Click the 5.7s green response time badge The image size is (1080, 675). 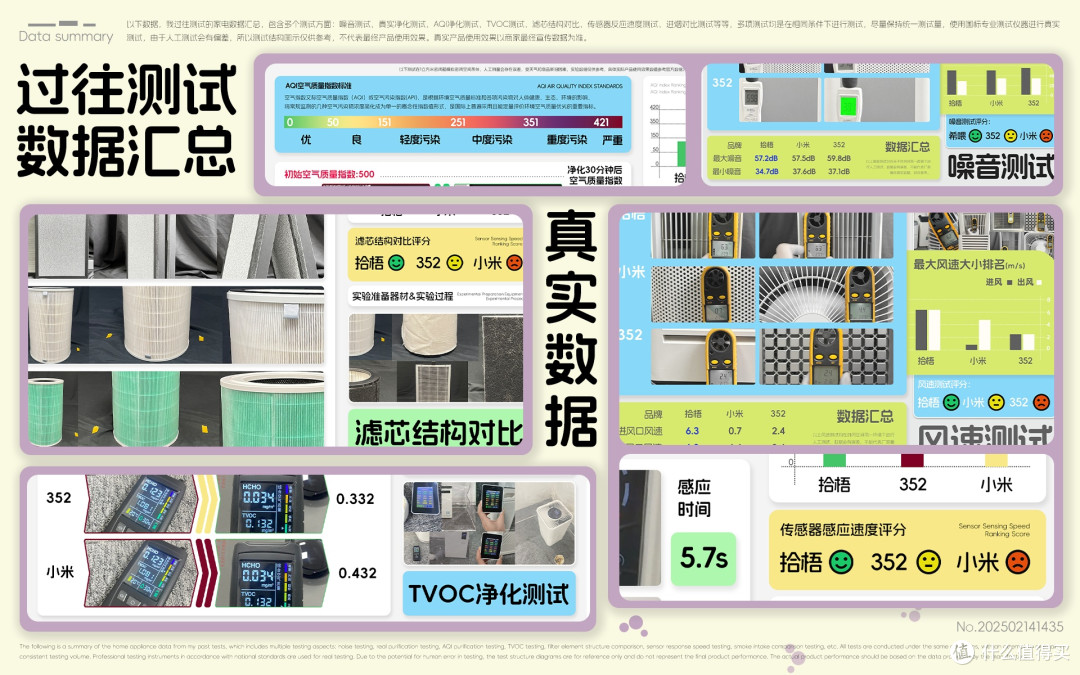tap(703, 558)
